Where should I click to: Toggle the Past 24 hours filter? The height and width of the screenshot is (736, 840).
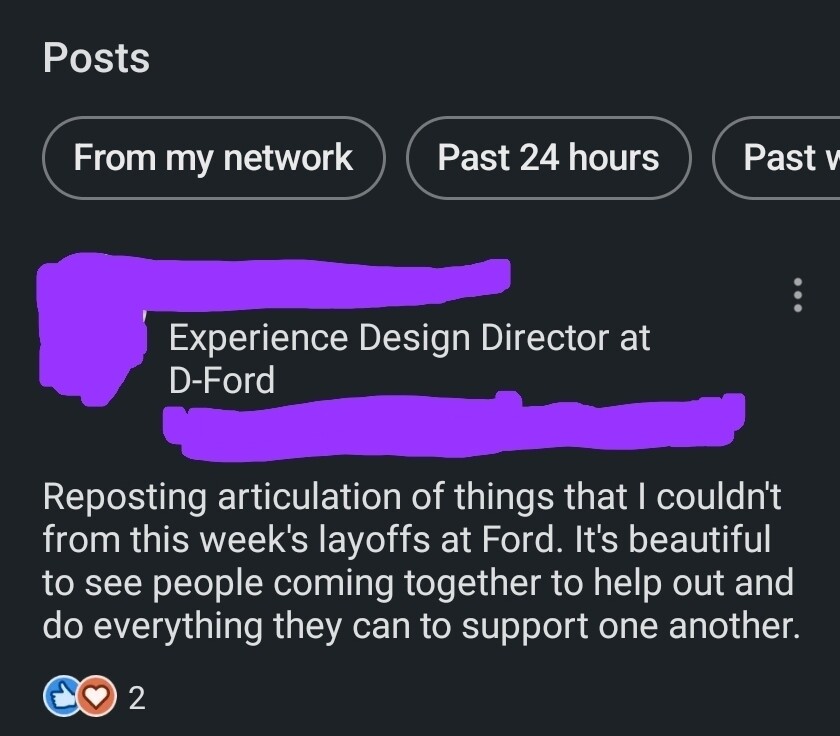click(548, 158)
